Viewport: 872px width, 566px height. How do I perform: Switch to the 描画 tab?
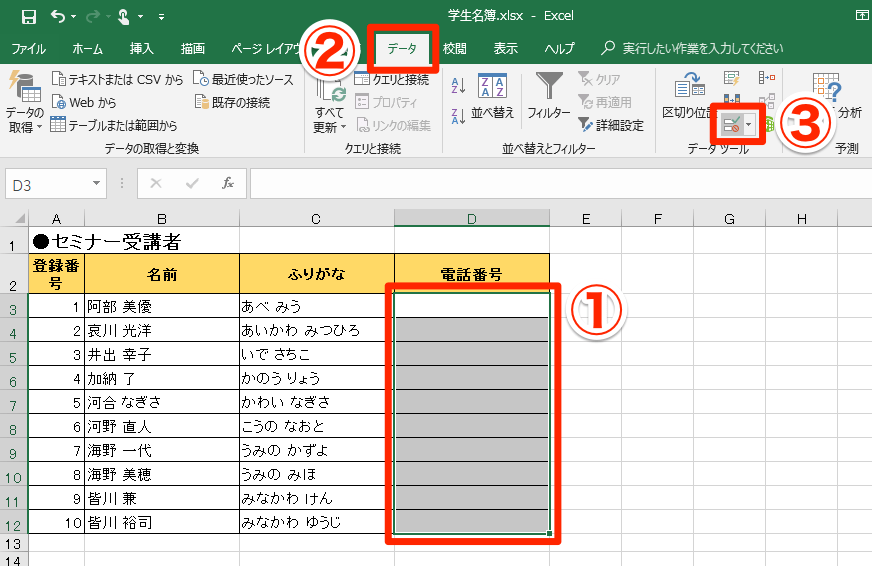pos(193,49)
